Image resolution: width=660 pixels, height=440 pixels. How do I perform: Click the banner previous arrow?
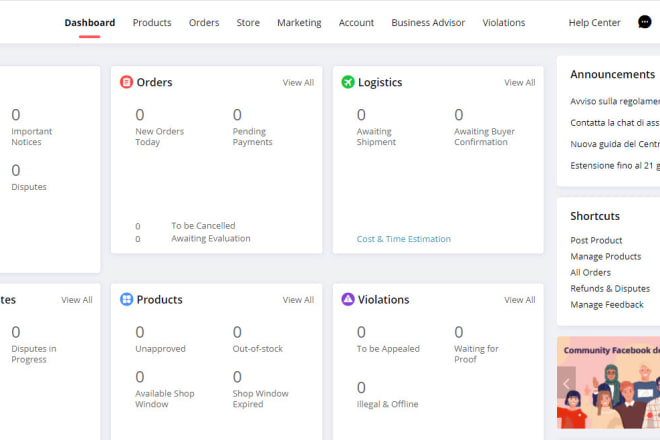pyautogui.click(x=566, y=383)
